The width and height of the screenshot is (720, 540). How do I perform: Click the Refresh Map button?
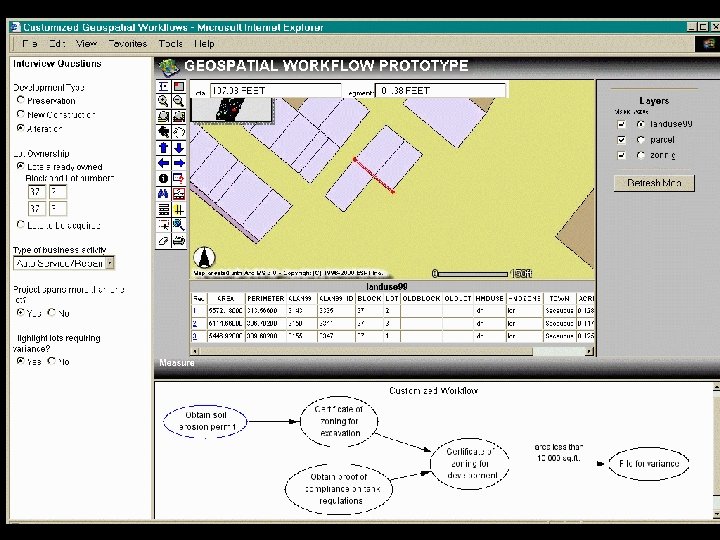click(x=654, y=183)
